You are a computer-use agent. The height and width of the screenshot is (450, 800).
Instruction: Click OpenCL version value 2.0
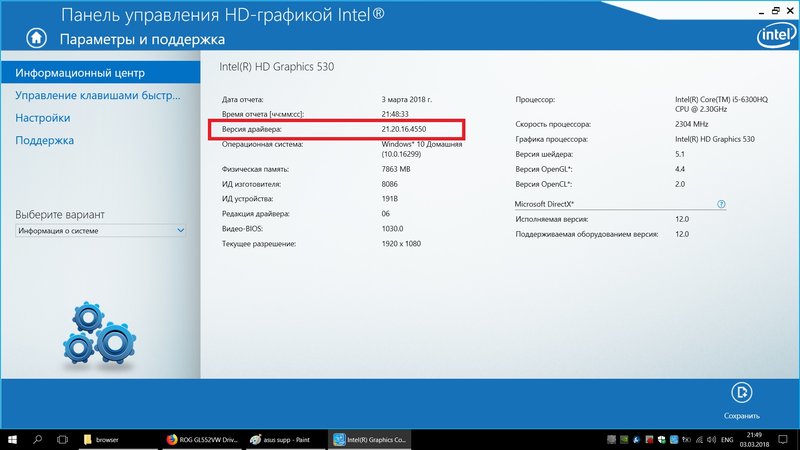(x=680, y=184)
